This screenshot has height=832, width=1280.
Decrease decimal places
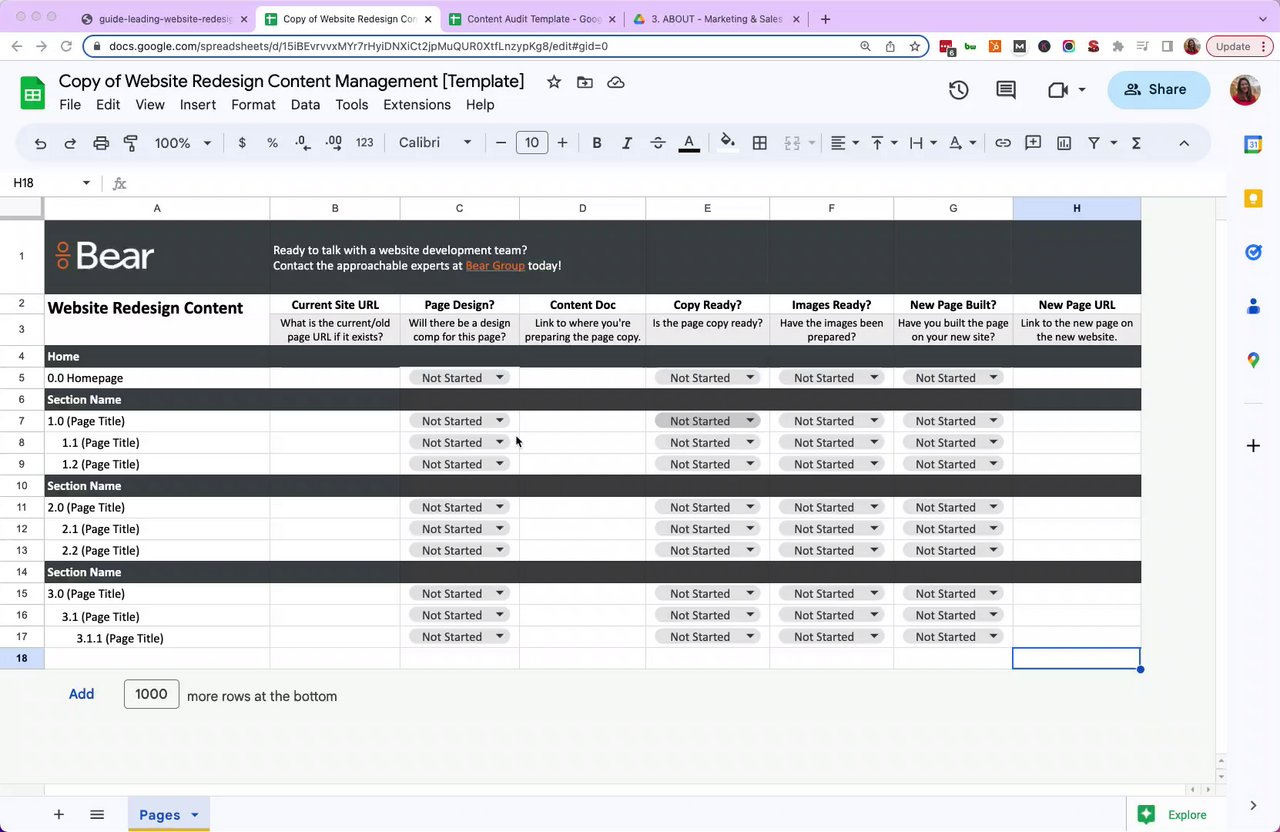click(303, 143)
